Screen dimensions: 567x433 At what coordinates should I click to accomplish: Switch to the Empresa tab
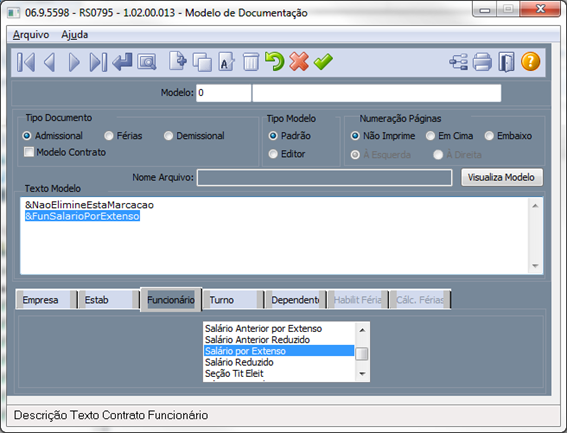[46, 300]
